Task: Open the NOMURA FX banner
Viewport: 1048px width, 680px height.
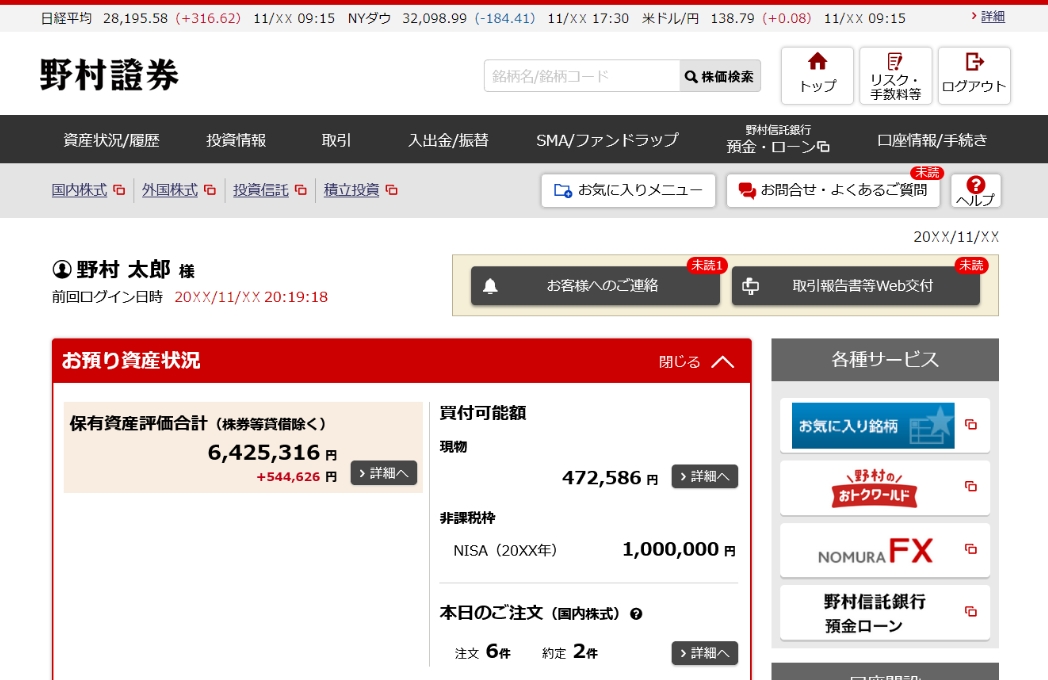Action: (x=875, y=550)
